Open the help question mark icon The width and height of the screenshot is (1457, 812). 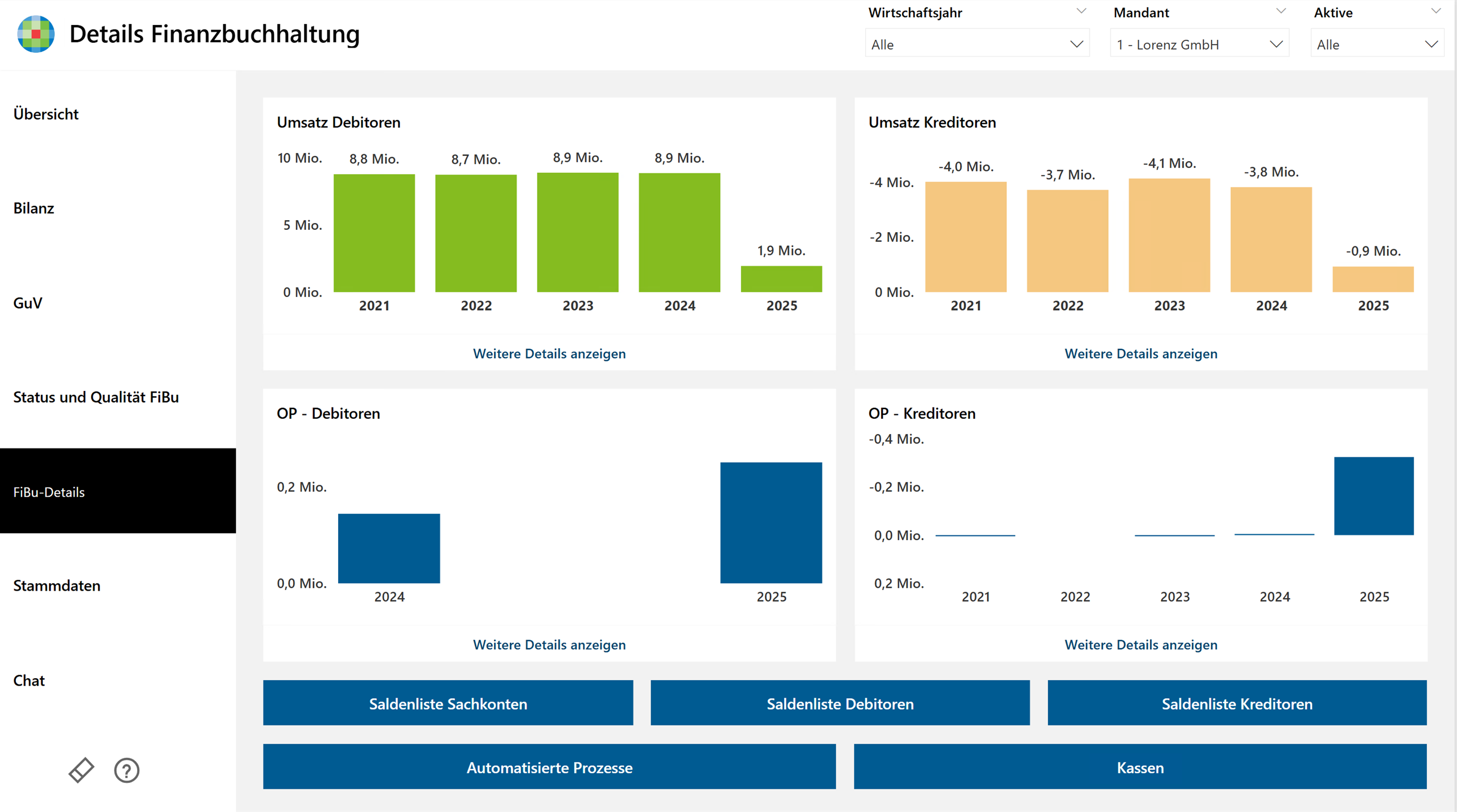point(126,770)
